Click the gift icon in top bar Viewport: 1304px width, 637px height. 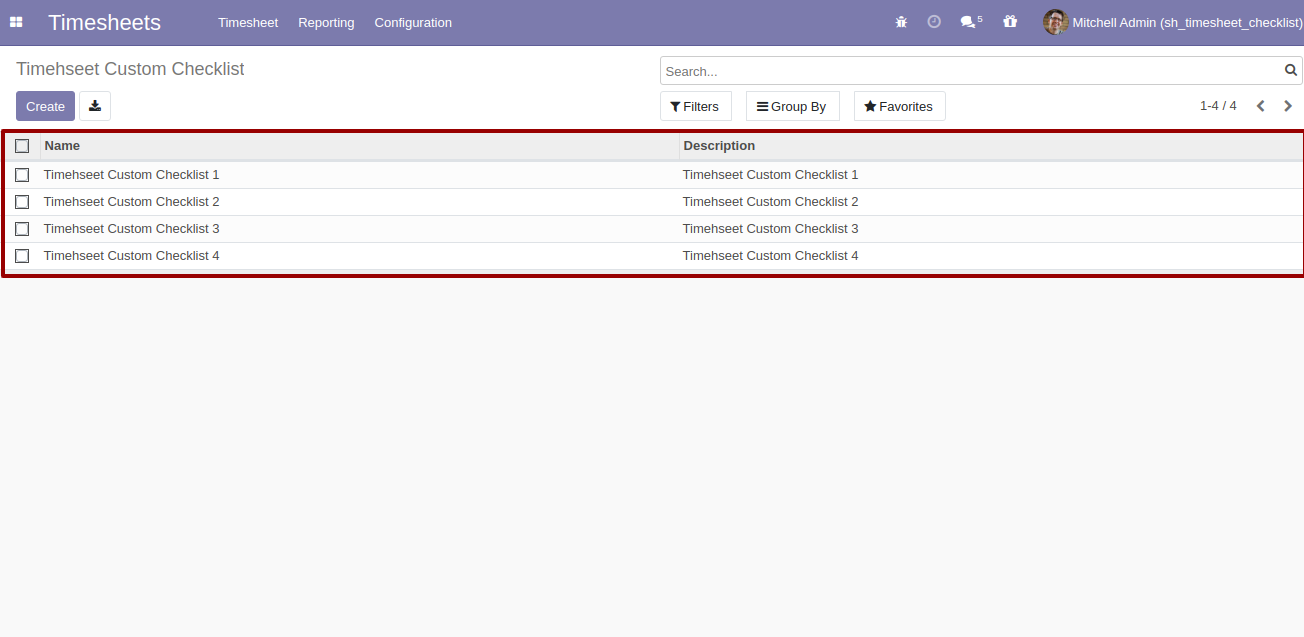[1010, 22]
